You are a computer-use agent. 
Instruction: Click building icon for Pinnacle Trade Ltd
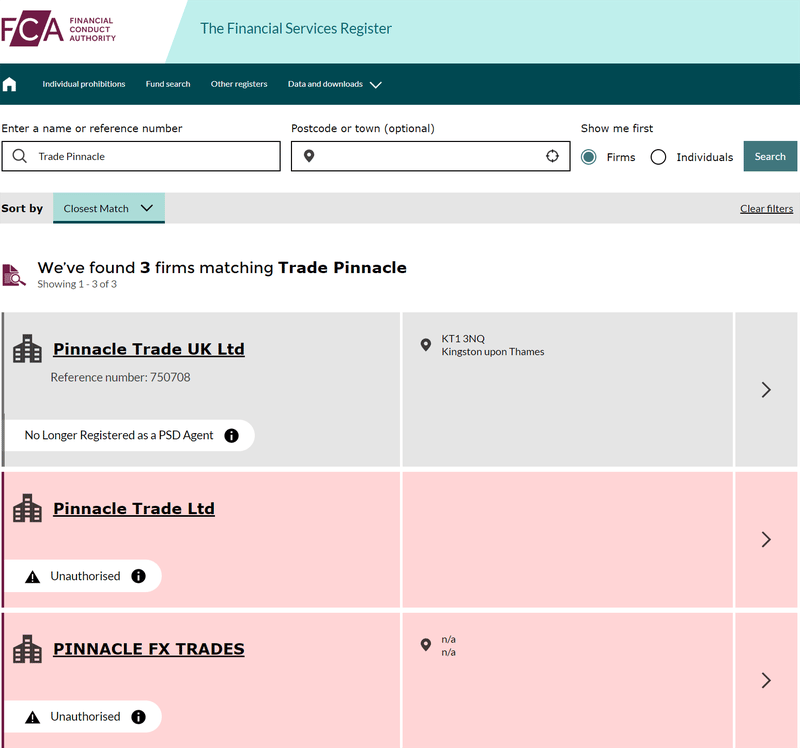click(28, 508)
